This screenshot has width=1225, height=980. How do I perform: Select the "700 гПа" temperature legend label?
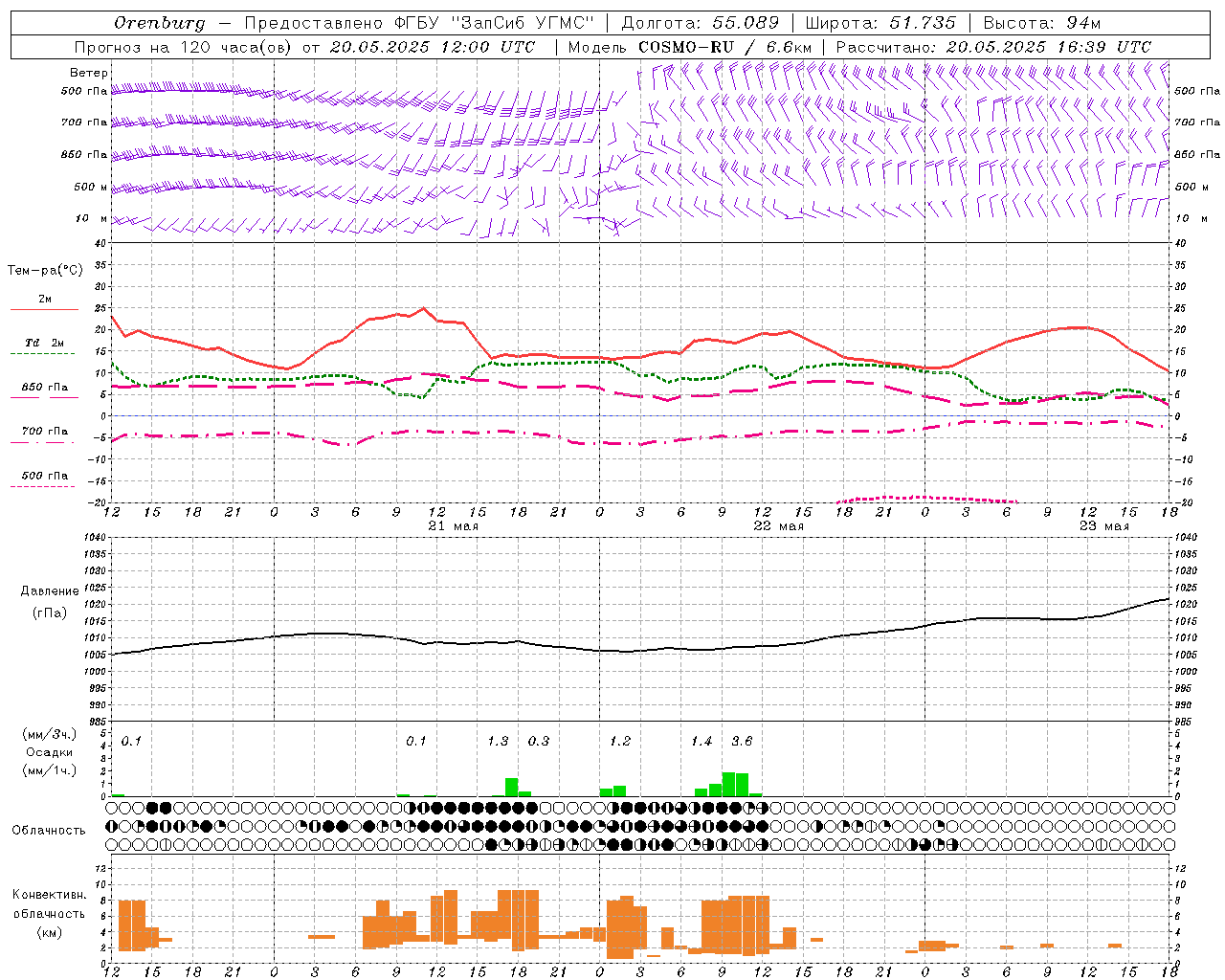tap(45, 431)
